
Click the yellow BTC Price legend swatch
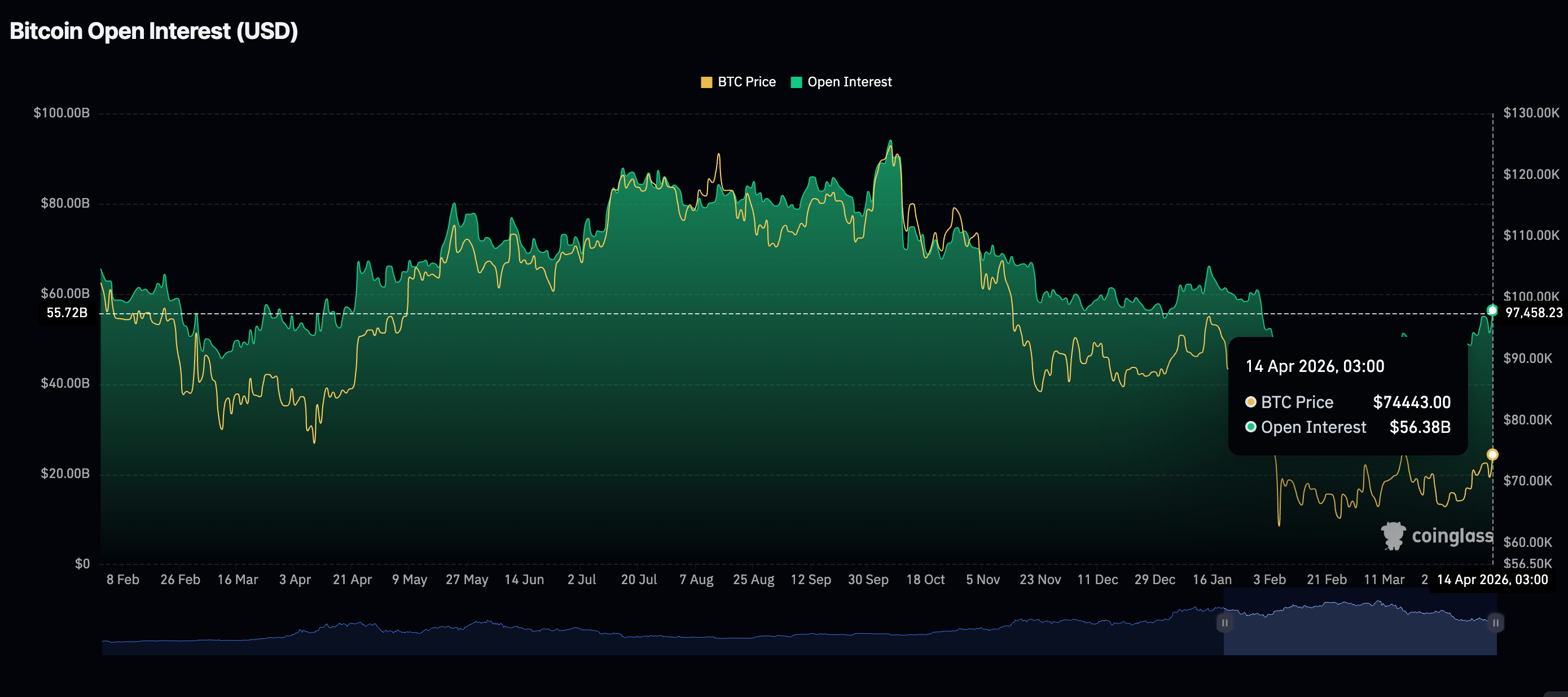coord(706,82)
